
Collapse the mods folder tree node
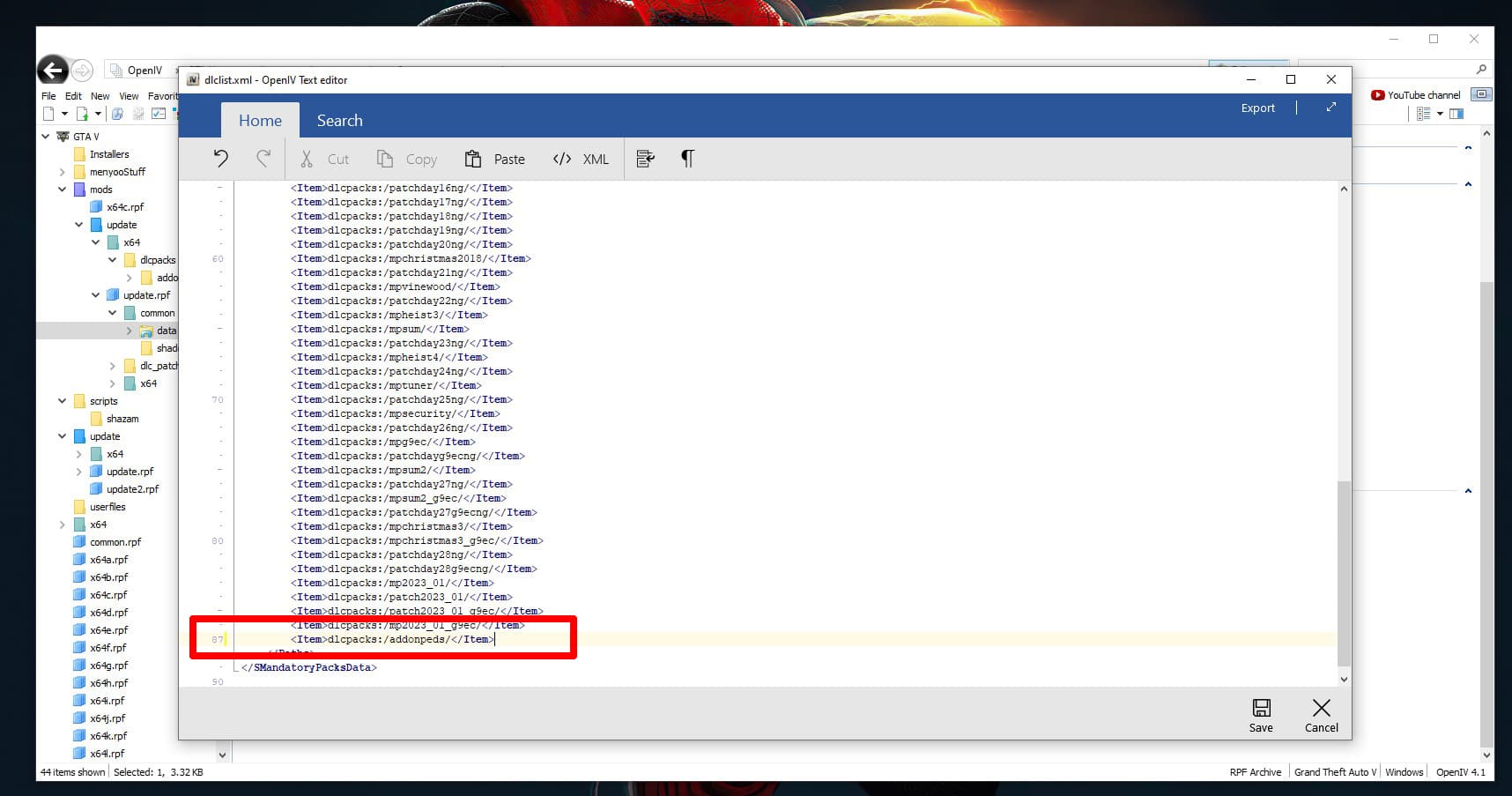point(63,190)
